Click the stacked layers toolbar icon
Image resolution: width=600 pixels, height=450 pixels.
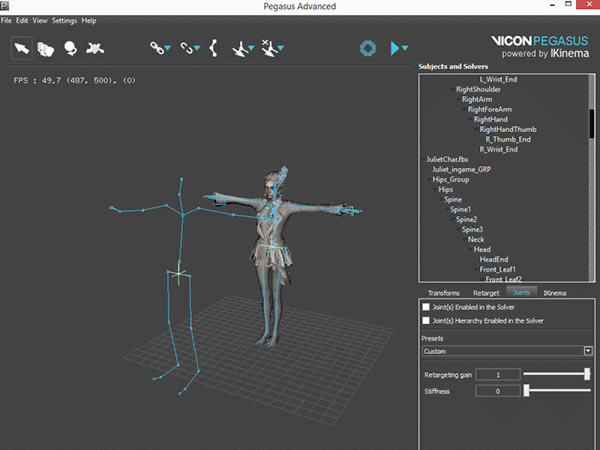pos(46,49)
